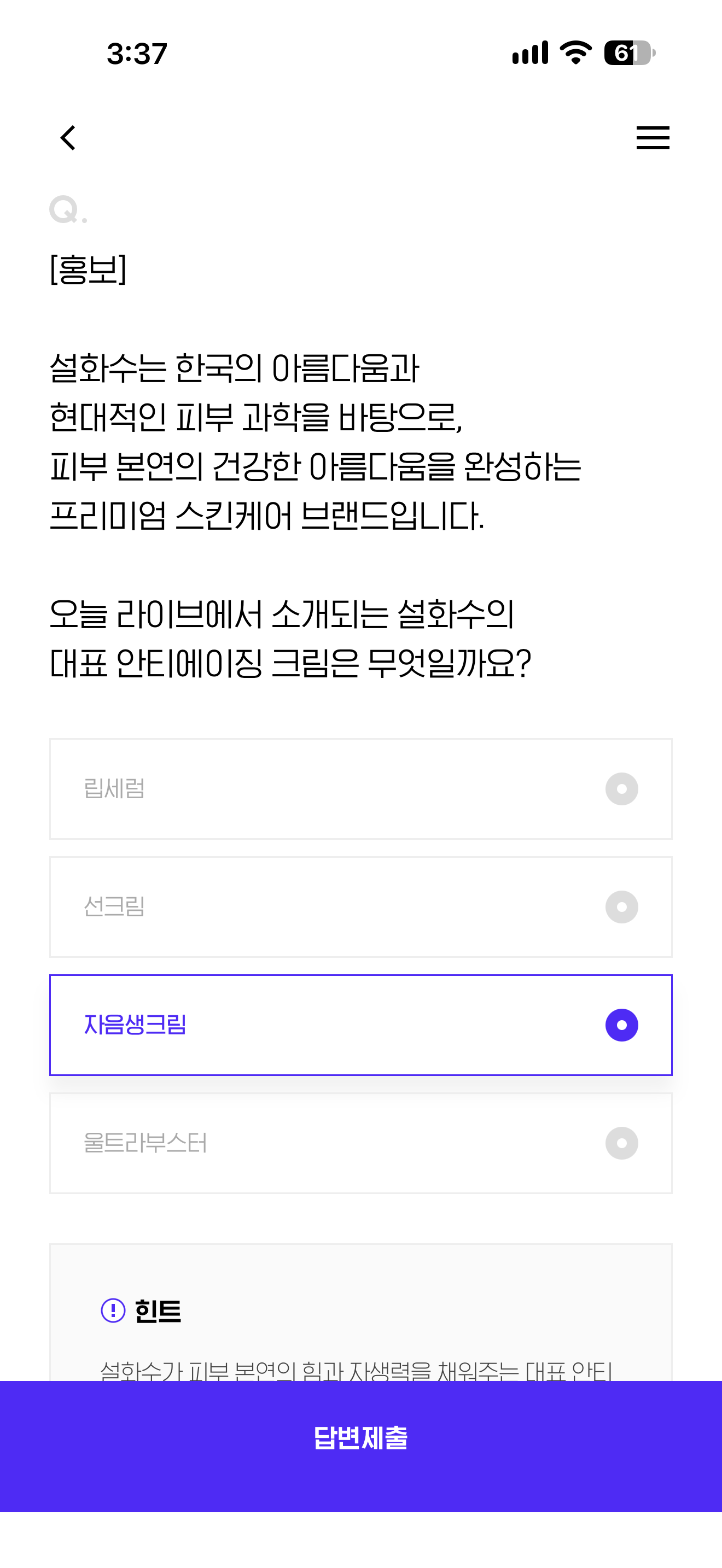Tap the partially visible hint description text
This screenshot has width=722, height=1568.
click(356, 1371)
